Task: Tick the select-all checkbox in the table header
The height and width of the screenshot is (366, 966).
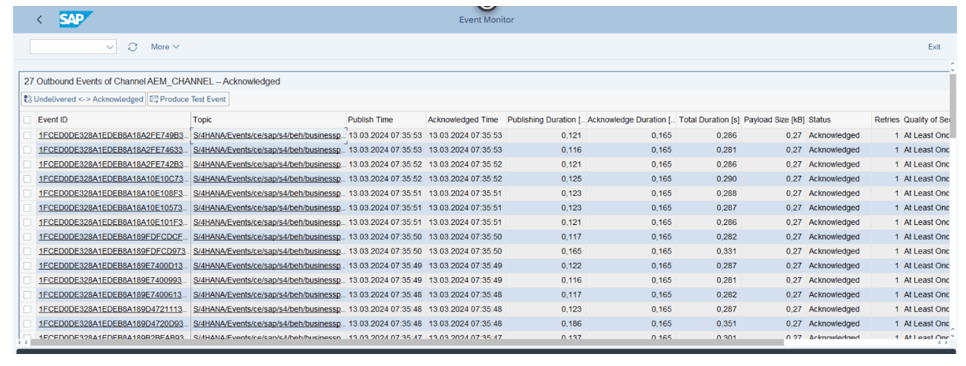Action: pos(27,120)
